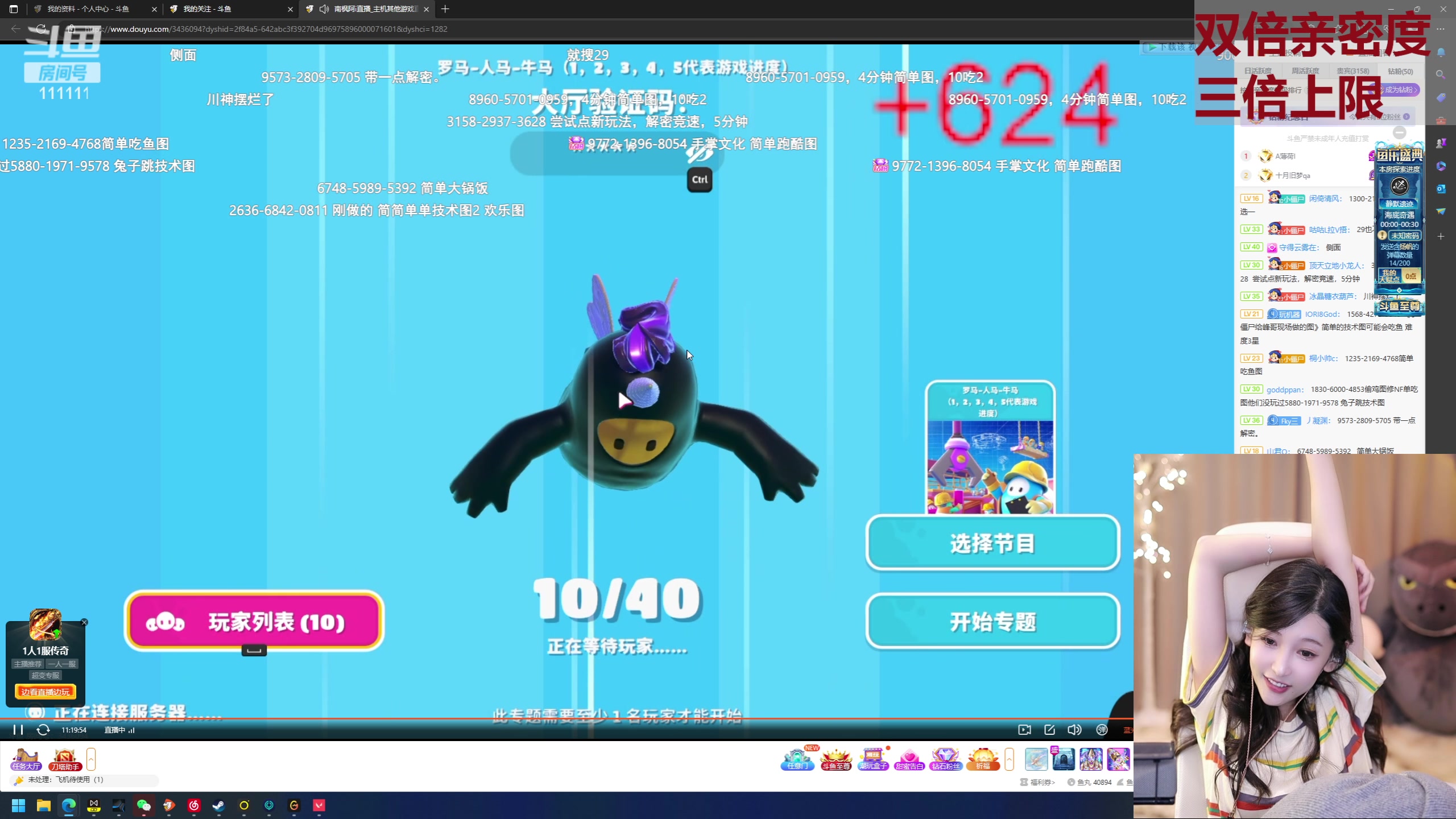
Task: Open 刀塔助手 assistant icon
Action: click(65, 760)
